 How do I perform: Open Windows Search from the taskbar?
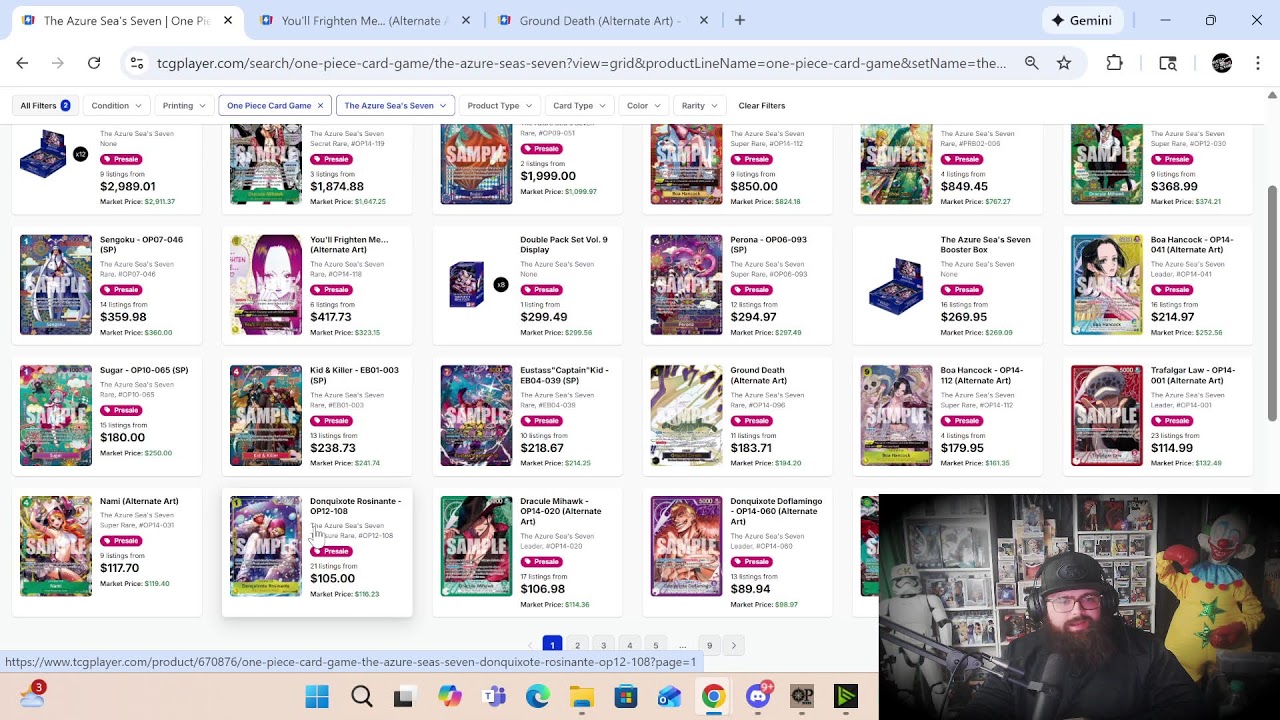point(362,696)
